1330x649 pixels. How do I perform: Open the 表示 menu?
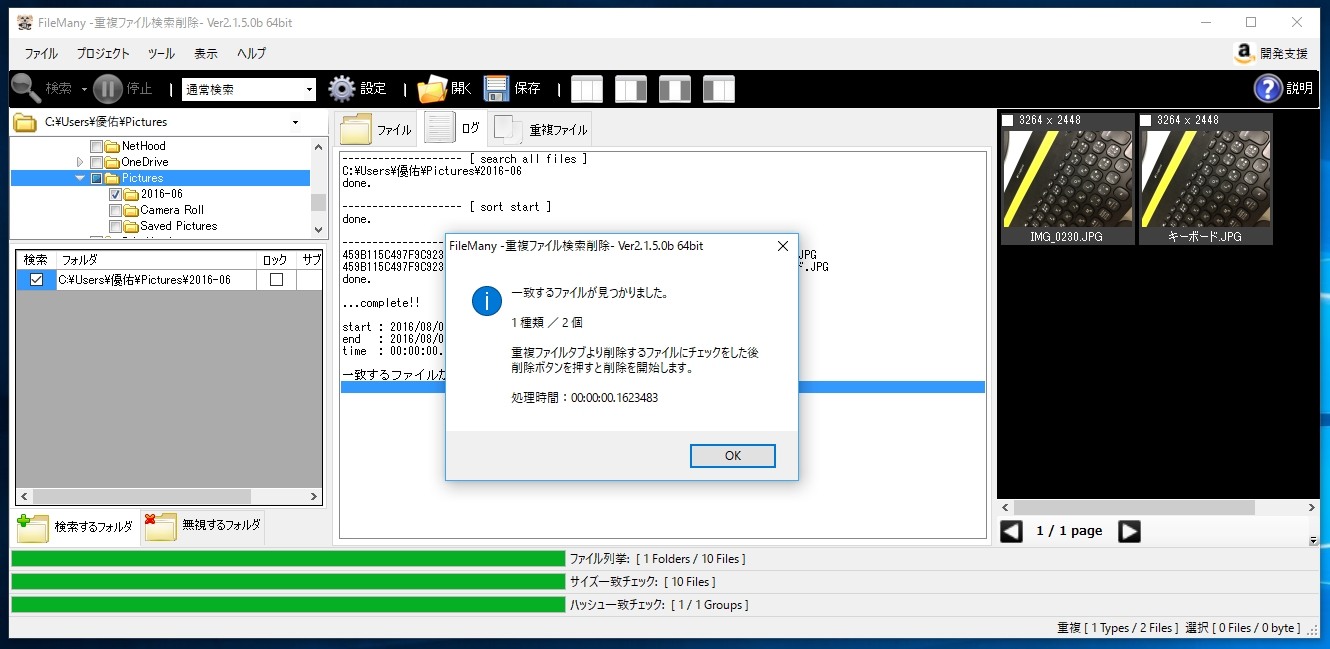(x=206, y=54)
